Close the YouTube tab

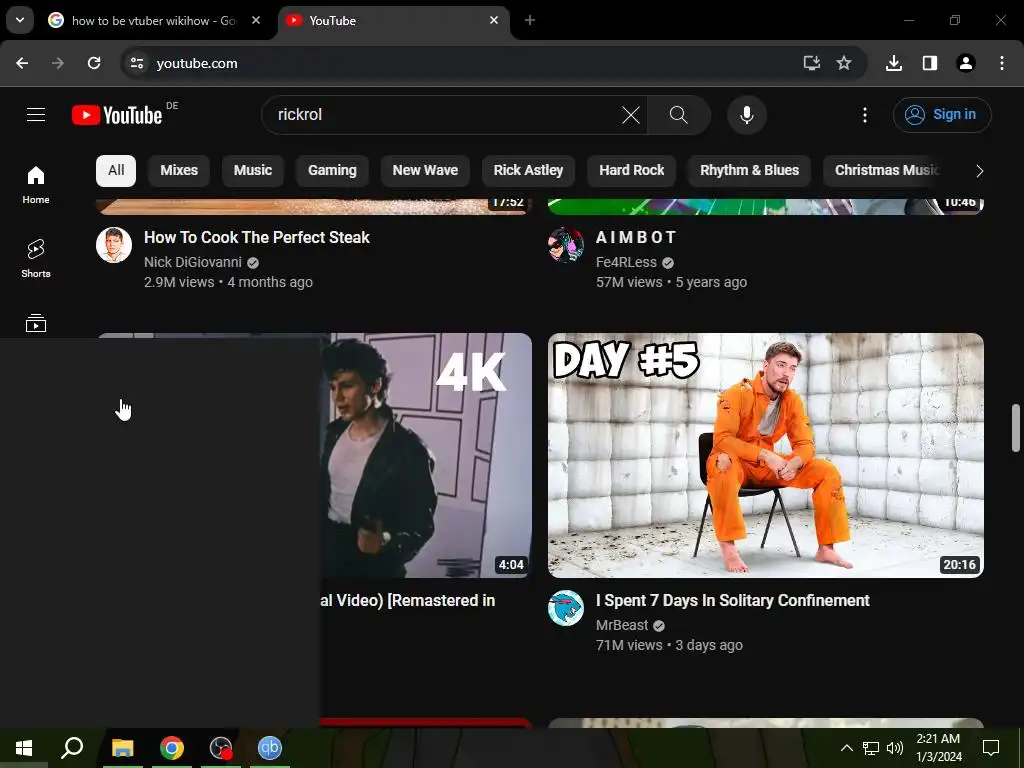(494, 20)
